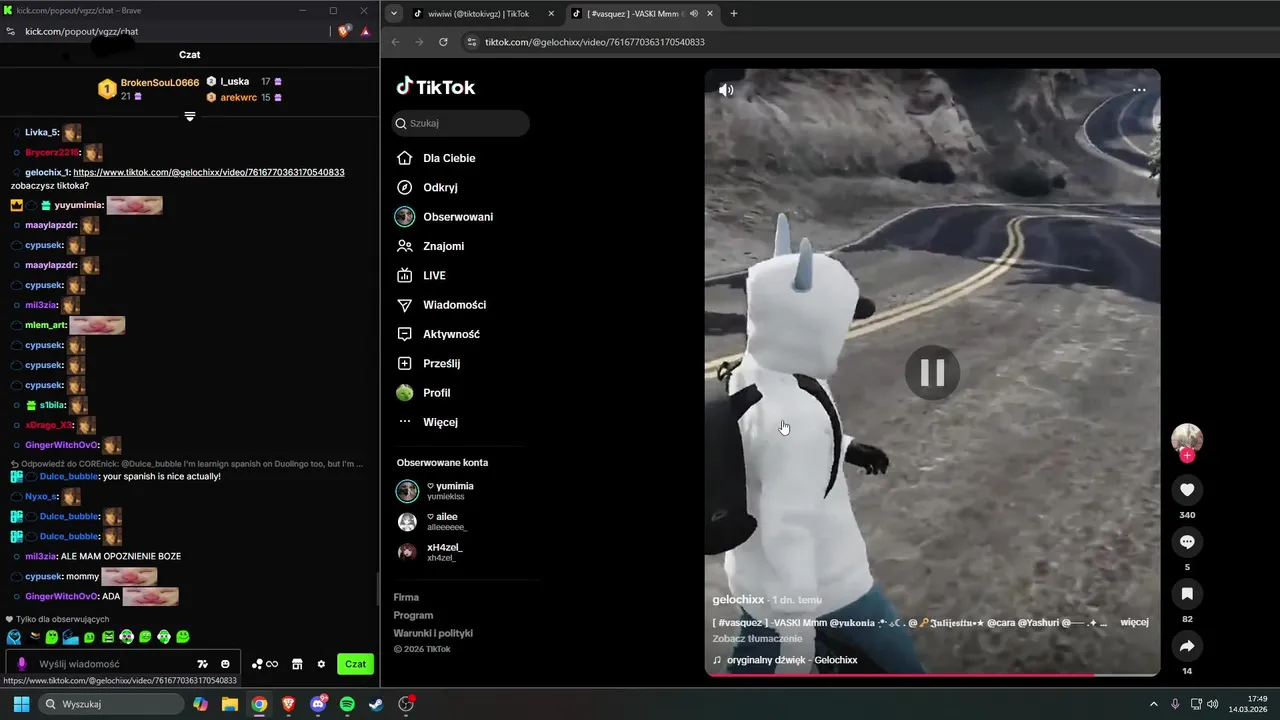Focus the TikTok 'Szukaj' search field

click(461, 123)
